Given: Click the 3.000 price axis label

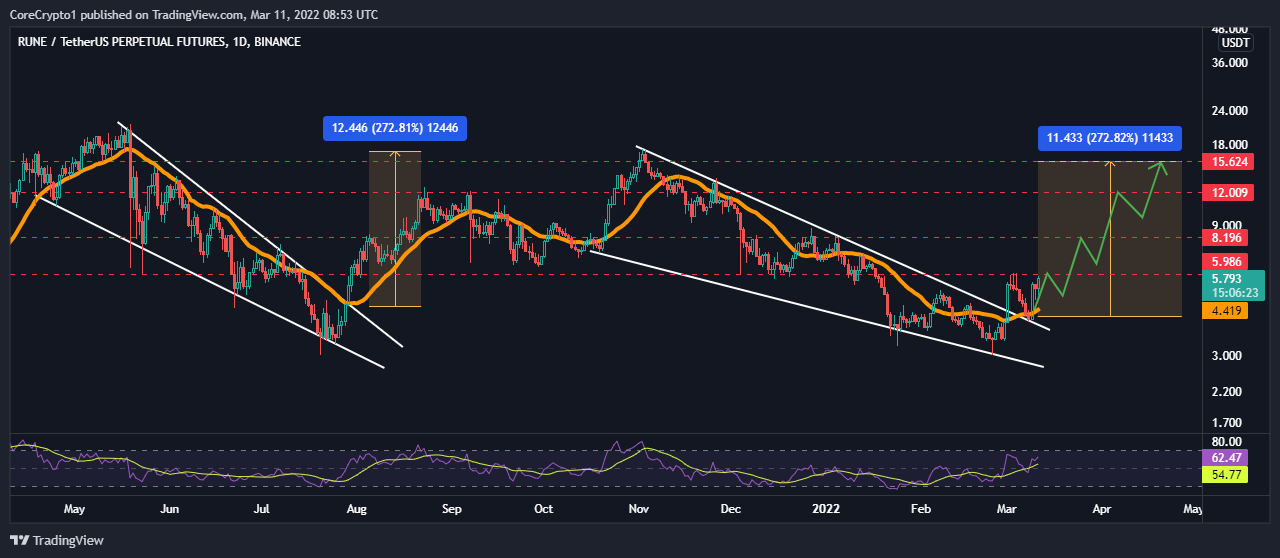Looking at the screenshot, I should pos(1228,356).
